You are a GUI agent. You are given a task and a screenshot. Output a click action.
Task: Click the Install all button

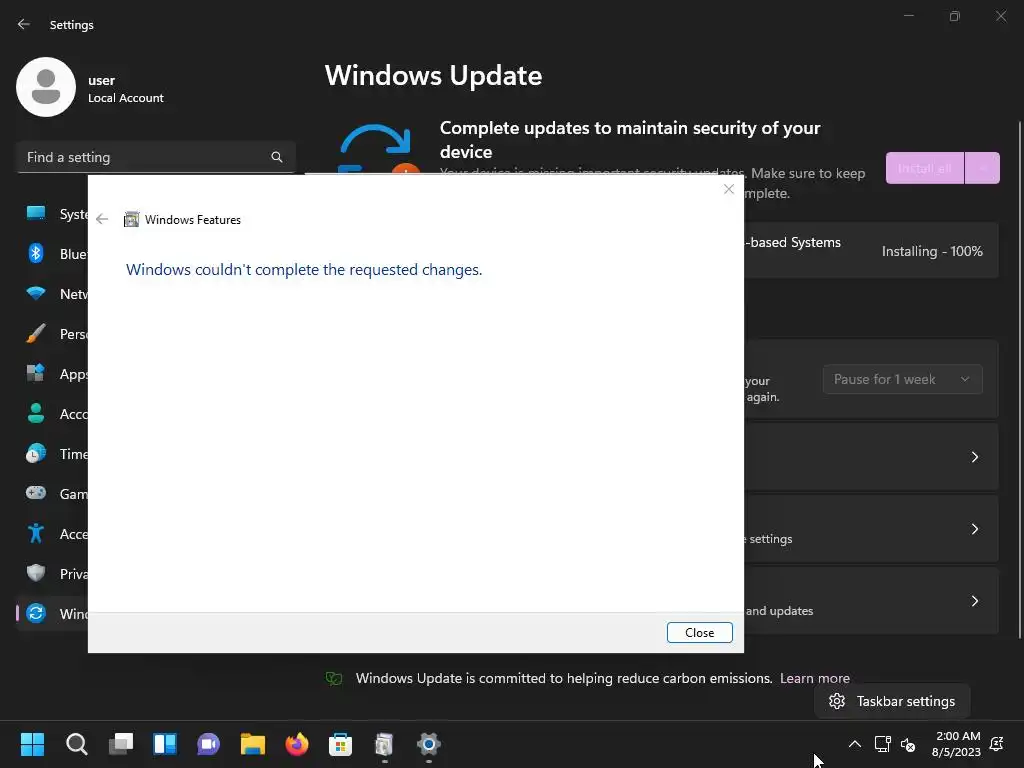click(x=924, y=168)
